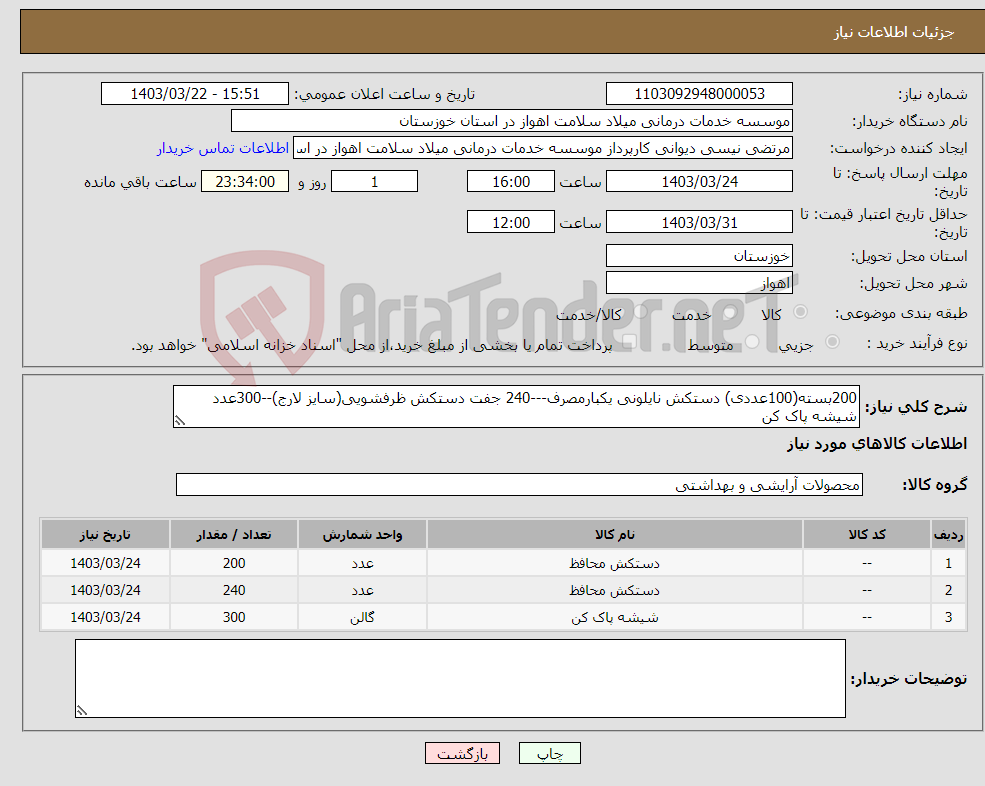
Task: Click the date 1403/03/24 in row 3
Action: click(x=105, y=618)
